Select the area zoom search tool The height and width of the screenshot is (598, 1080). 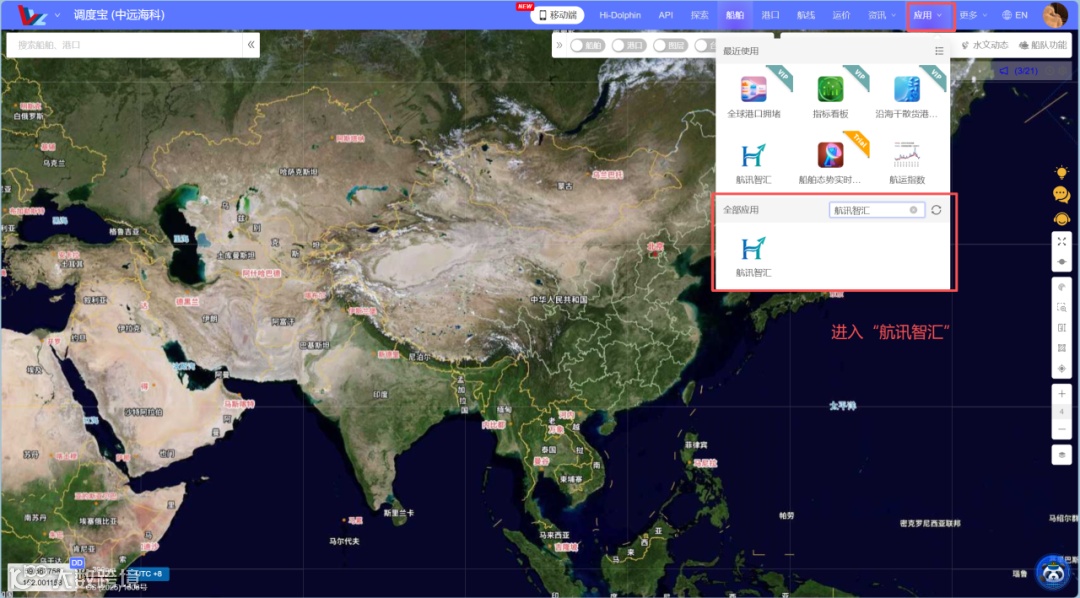(x=1061, y=308)
